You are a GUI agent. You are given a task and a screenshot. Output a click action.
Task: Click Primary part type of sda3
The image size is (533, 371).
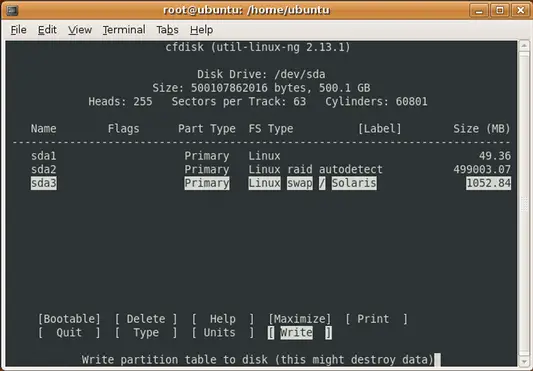point(207,183)
